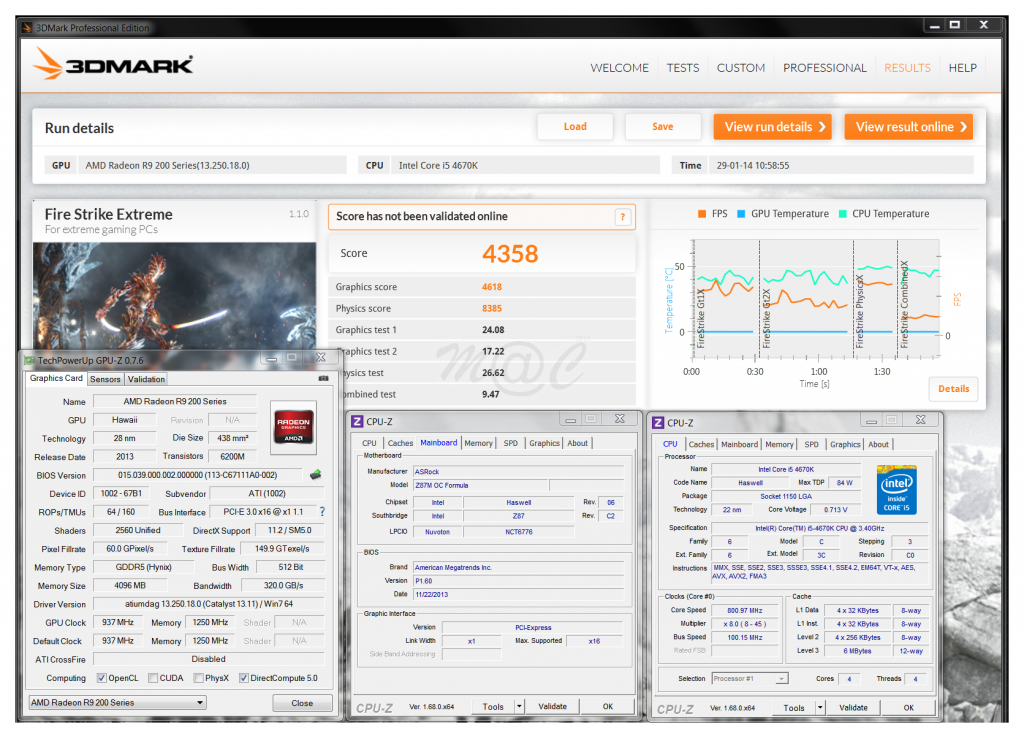Image resolution: width=1024 pixels, height=737 pixels.
Task: Click the score validation help question mark
Action: coord(622,217)
